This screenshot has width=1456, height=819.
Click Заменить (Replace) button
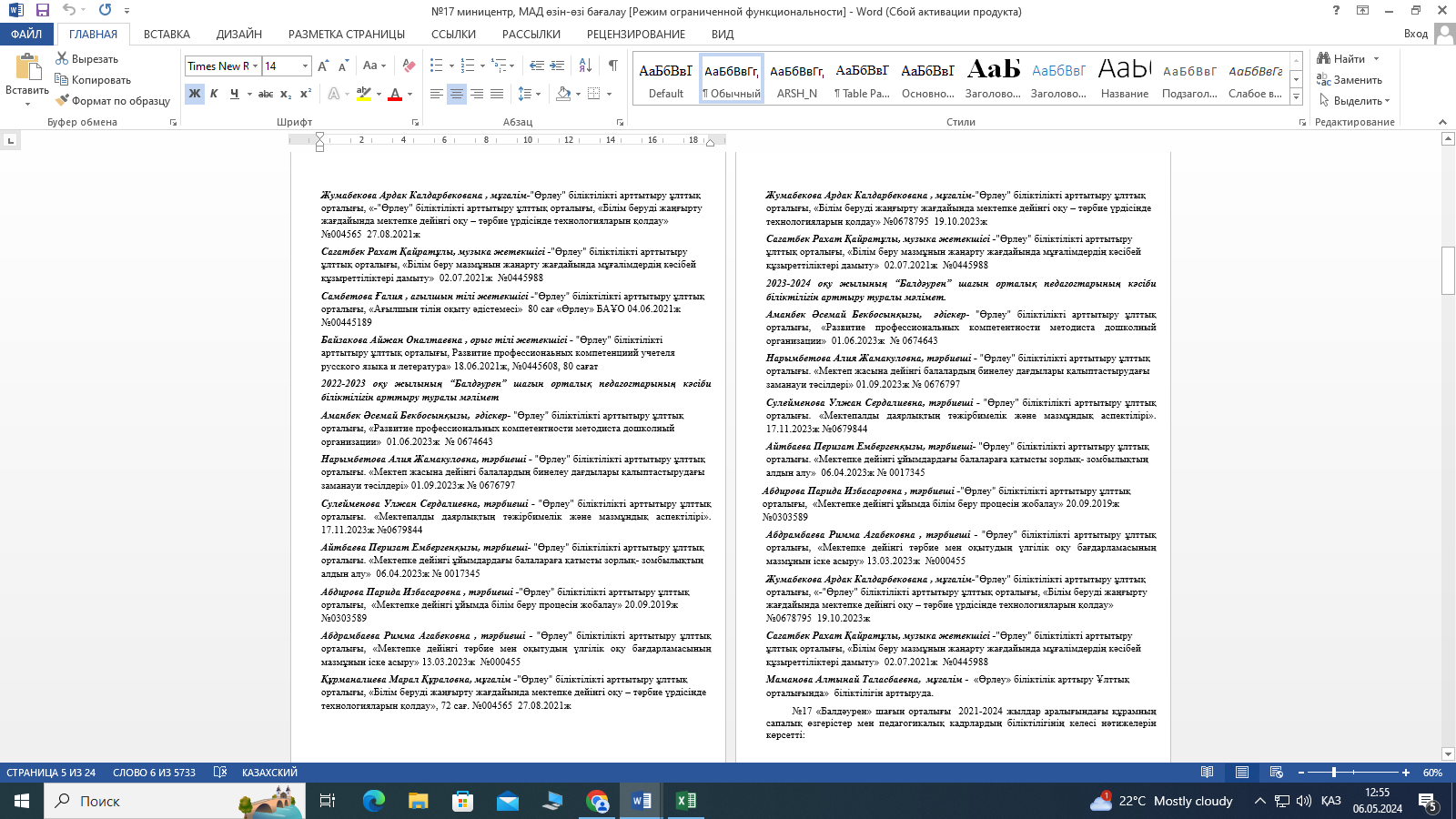pos(1350,79)
